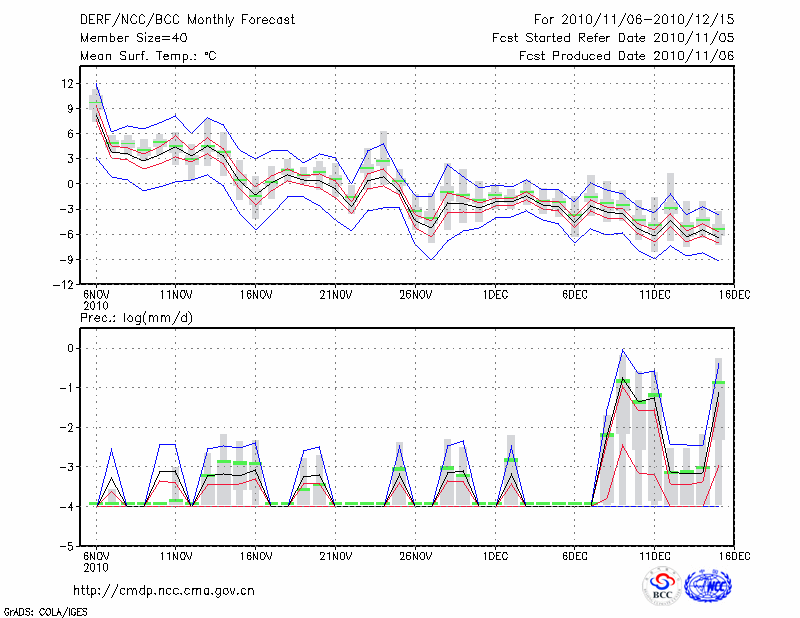Click the -5 value on precipitation y-axis
Screen dimensions: 800x618
click(68, 547)
